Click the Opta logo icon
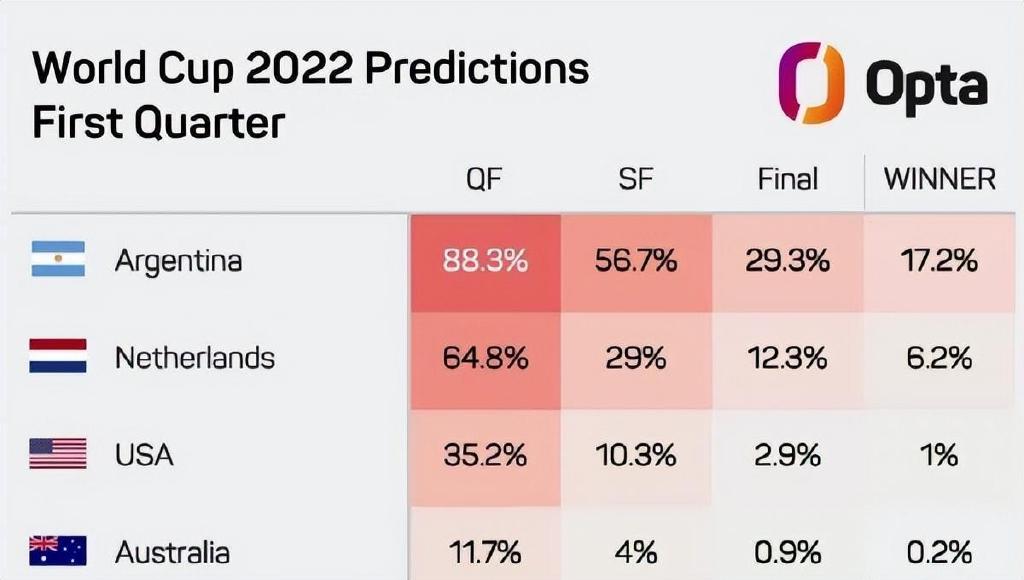 click(810, 82)
